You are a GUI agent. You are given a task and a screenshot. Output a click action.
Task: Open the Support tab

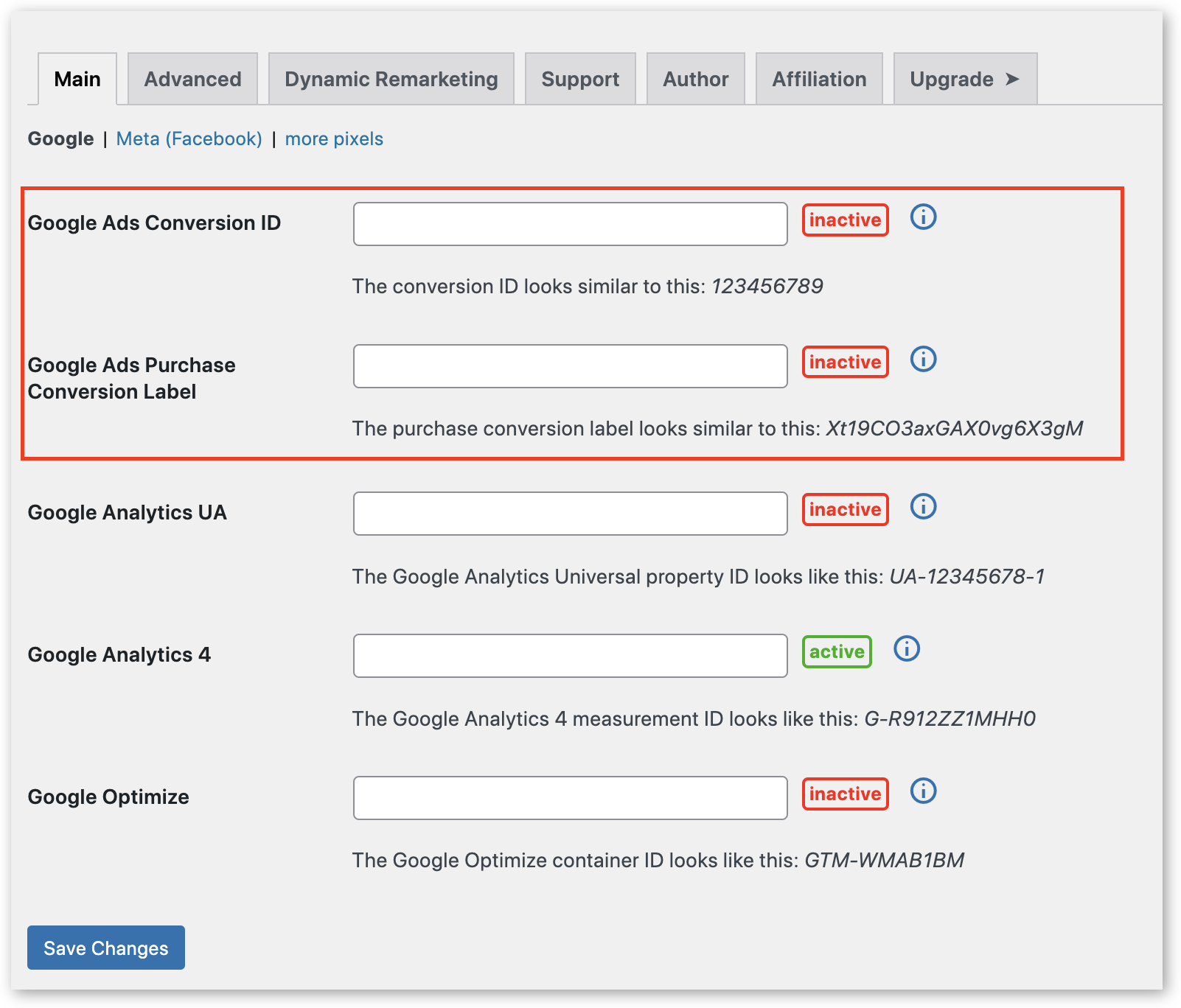pos(580,79)
